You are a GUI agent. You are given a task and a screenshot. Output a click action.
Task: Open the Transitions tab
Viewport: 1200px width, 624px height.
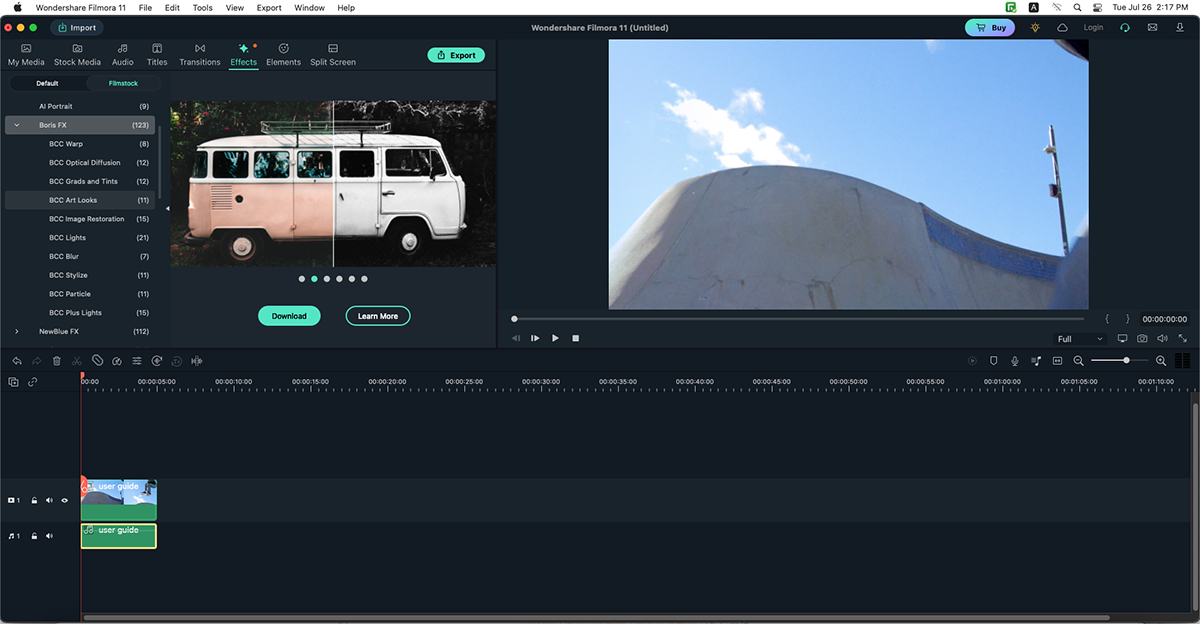point(200,54)
